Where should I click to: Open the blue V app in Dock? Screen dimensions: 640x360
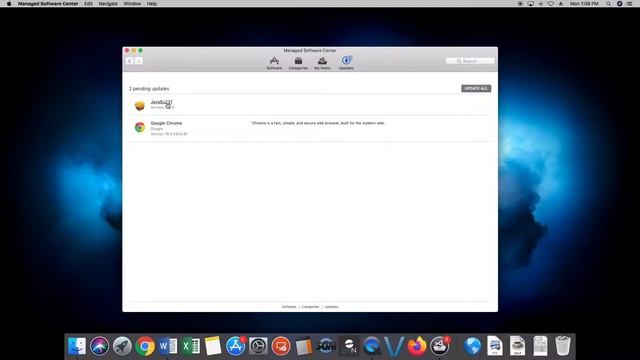pyautogui.click(x=394, y=346)
